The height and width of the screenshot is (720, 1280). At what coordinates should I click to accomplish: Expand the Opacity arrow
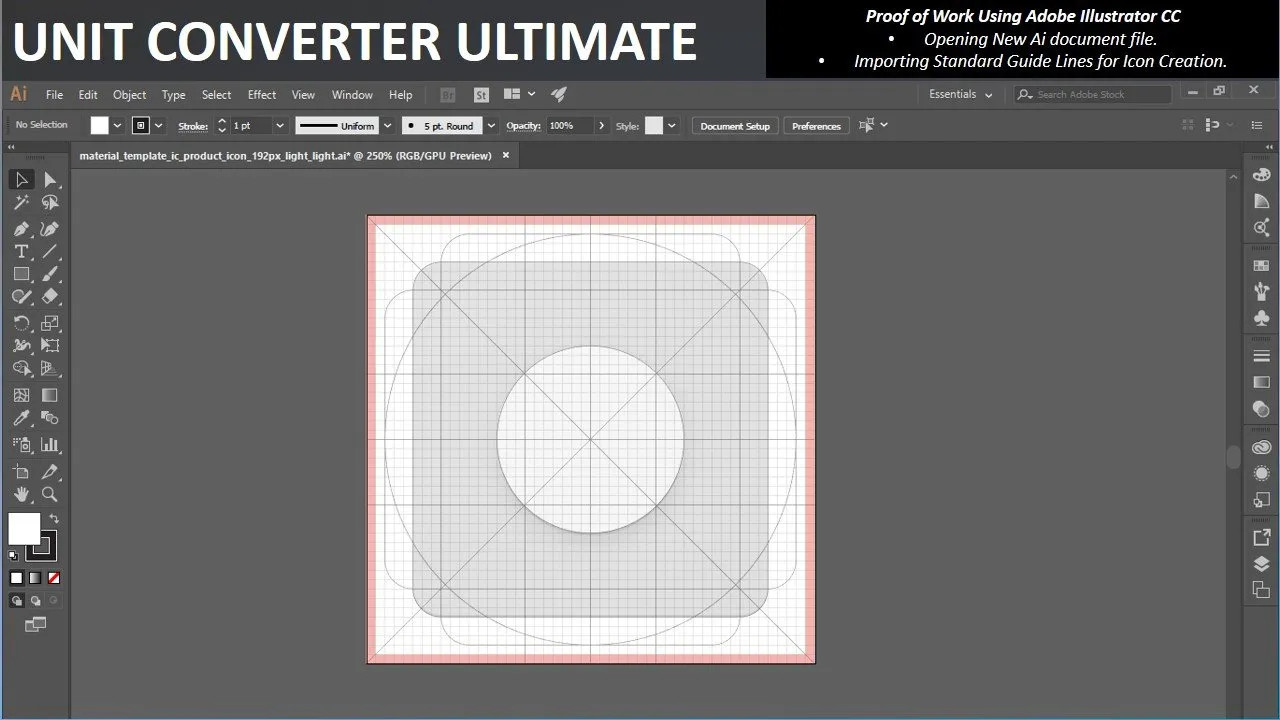[x=601, y=126]
